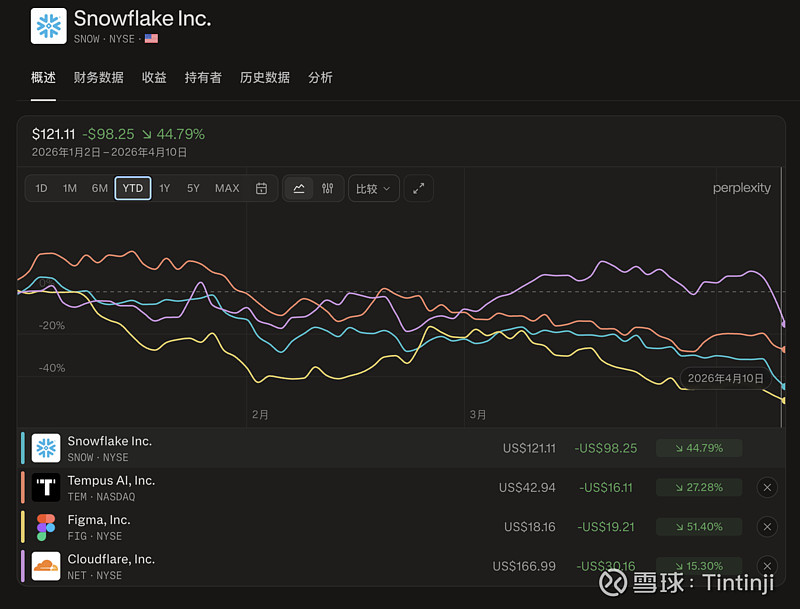Select the 1Y time range
Viewport: 800px width, 609px height.
coord(164,188)
